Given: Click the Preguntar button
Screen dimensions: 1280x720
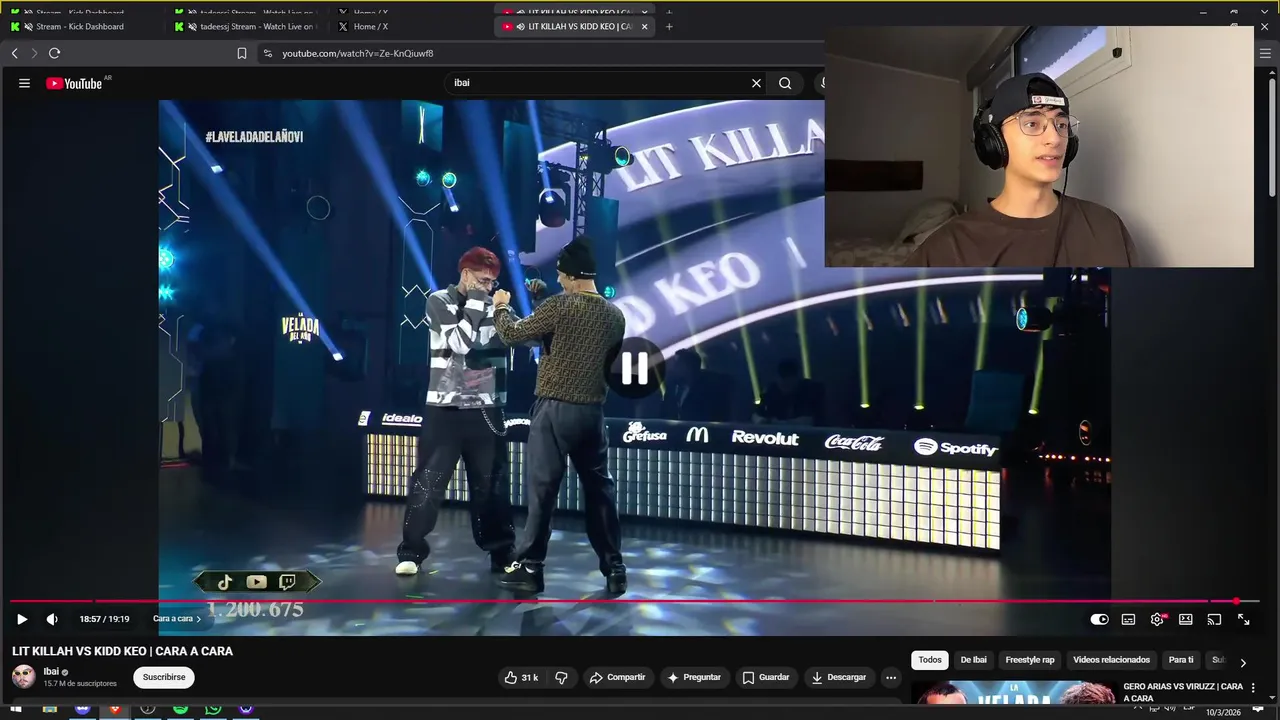Looking at the screenshot, I should (x=694, y=677).
